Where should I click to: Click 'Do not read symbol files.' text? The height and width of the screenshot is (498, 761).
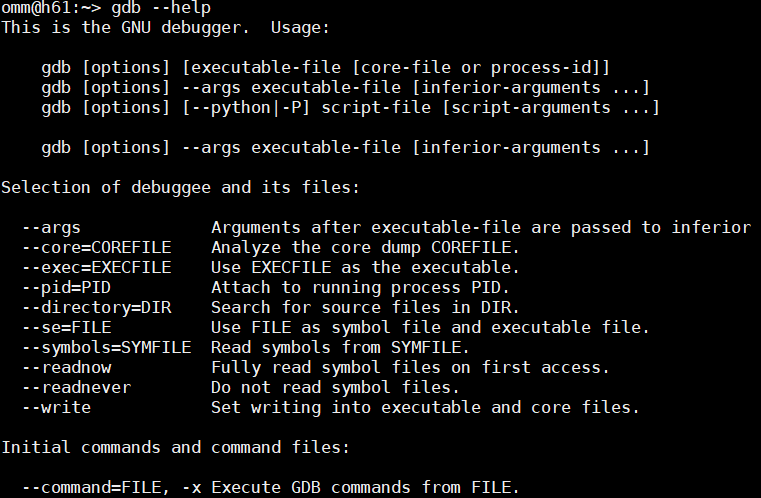[334, 387]
